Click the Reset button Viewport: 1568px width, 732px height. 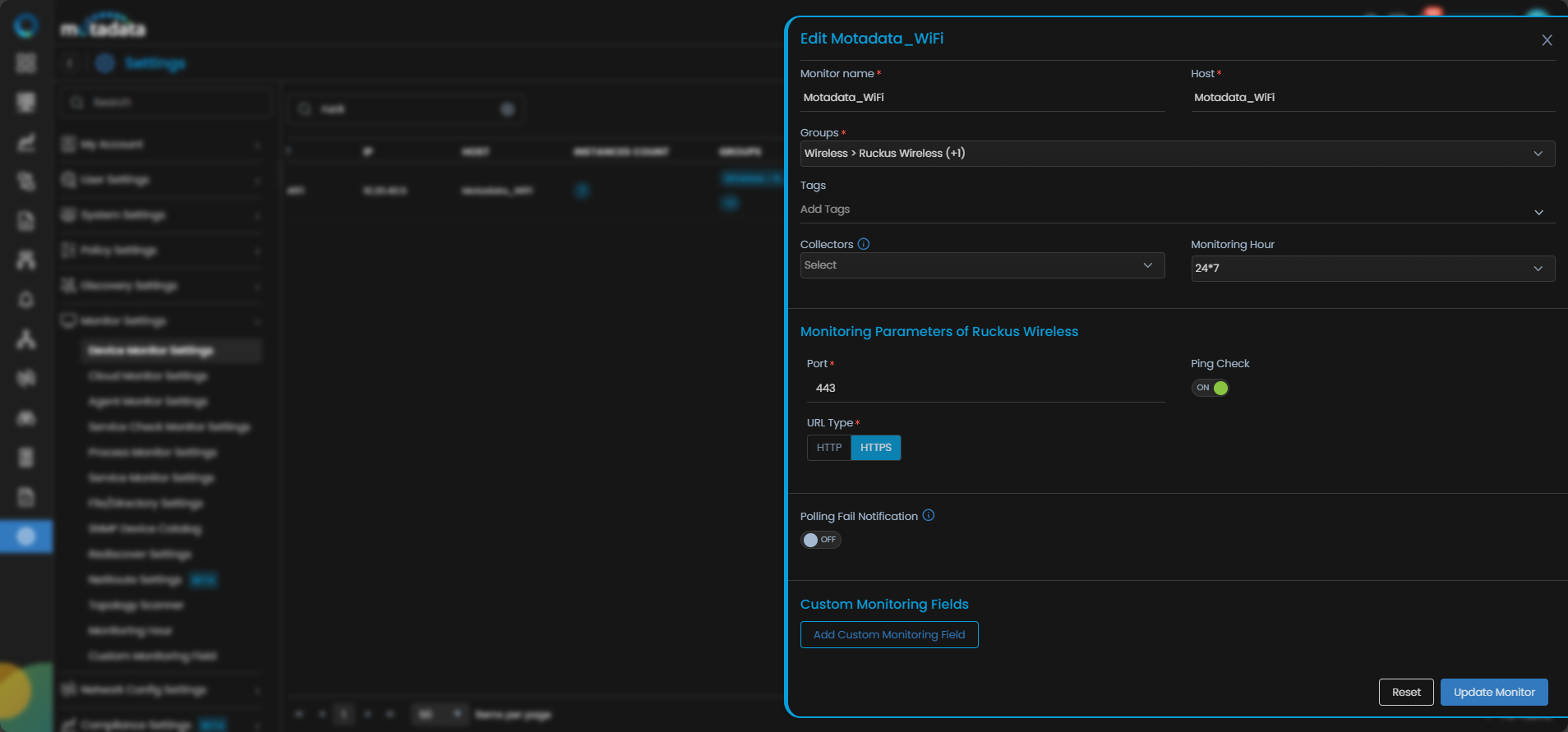click(x=1406, y=693)
